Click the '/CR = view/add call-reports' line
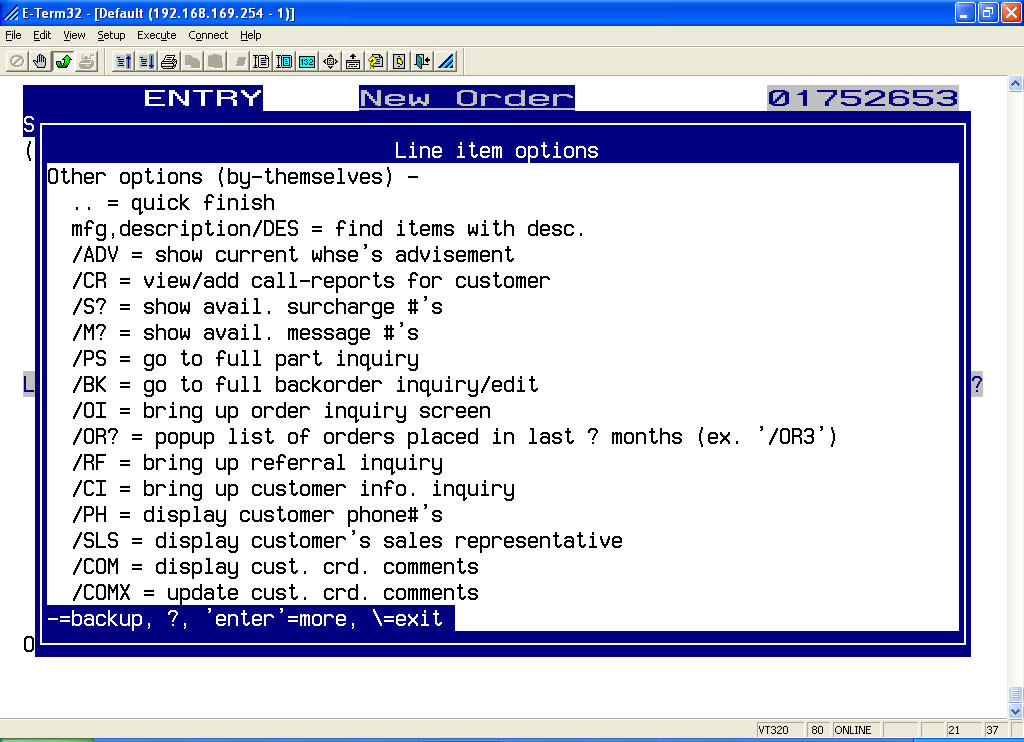1024x742 pixels. (x=311, y=281)
